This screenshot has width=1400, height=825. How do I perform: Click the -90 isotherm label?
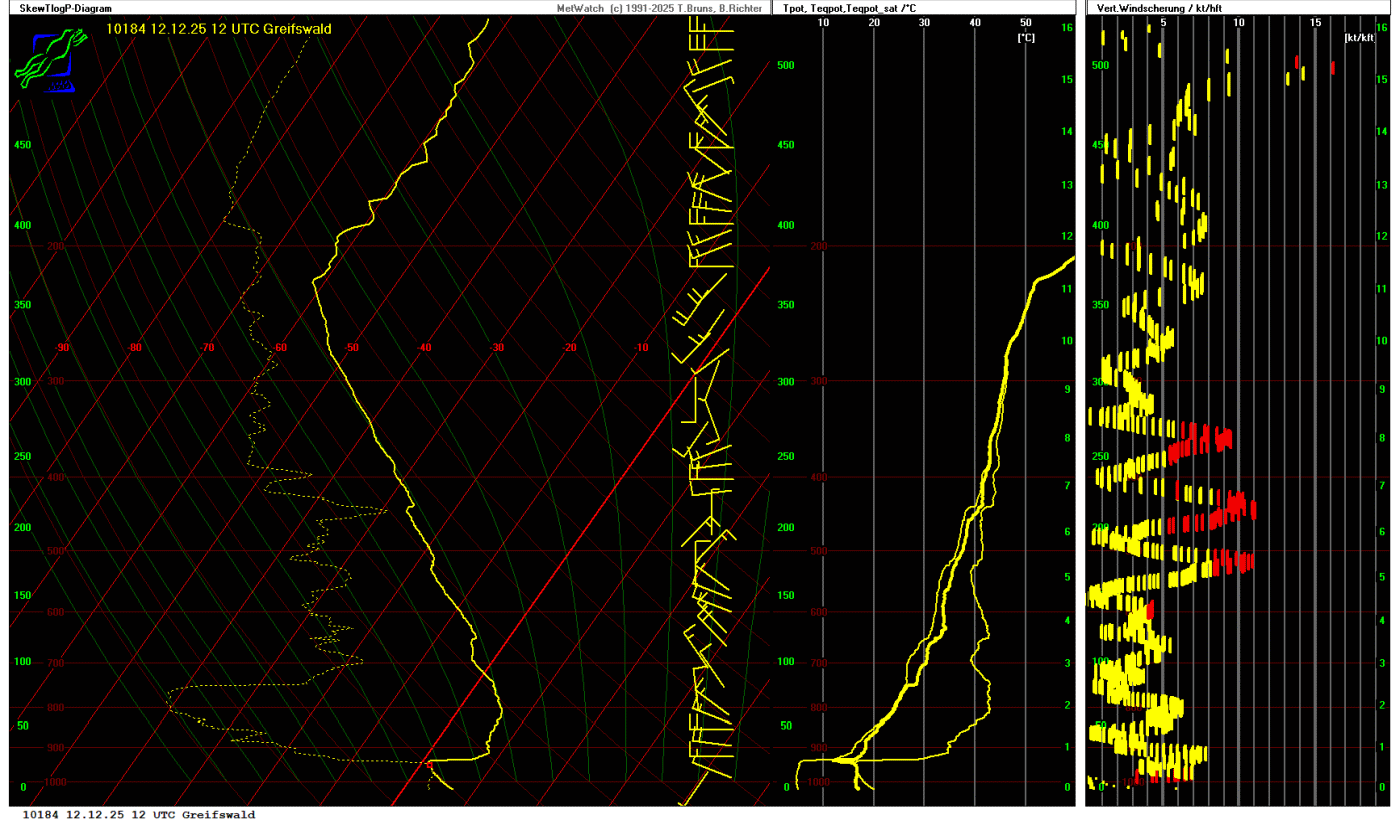[x=62, y=348]
